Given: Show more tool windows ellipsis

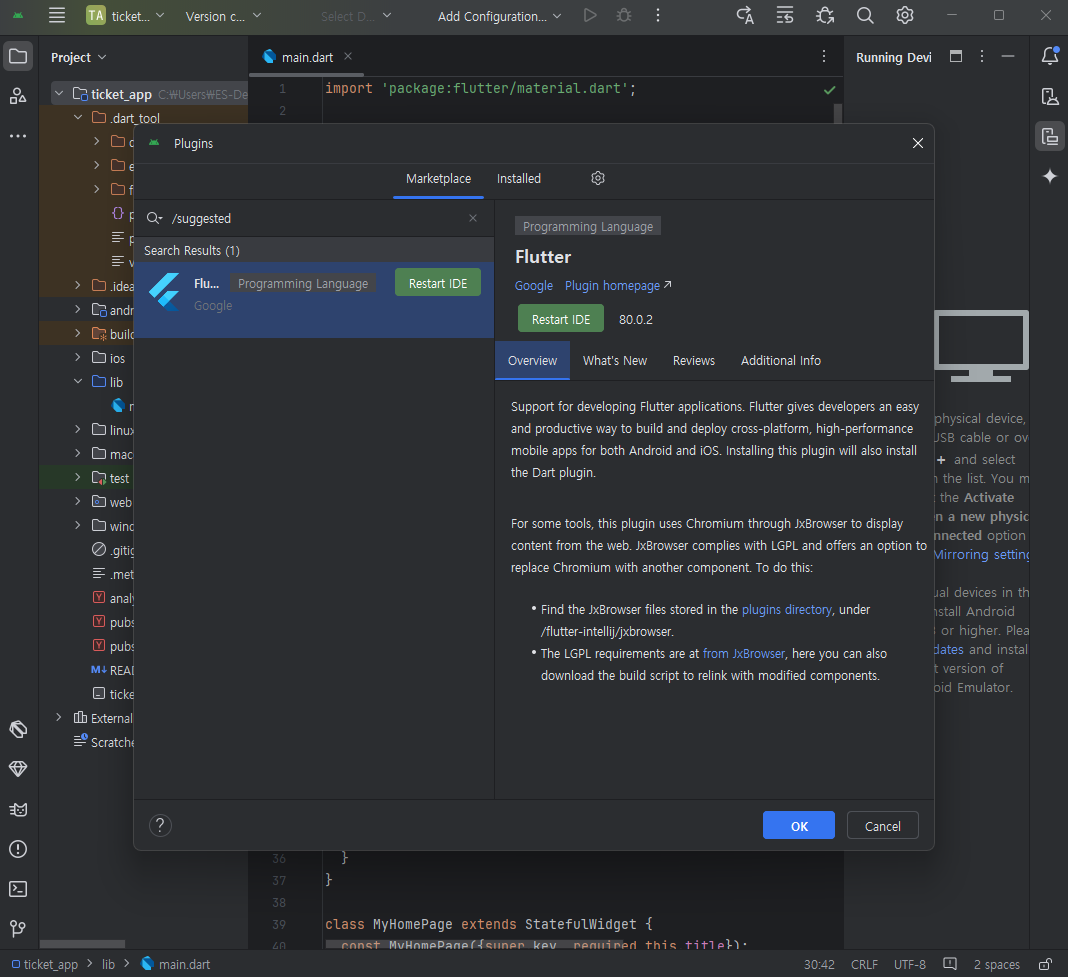Looking at the screenshot, I should coord(18,136).
